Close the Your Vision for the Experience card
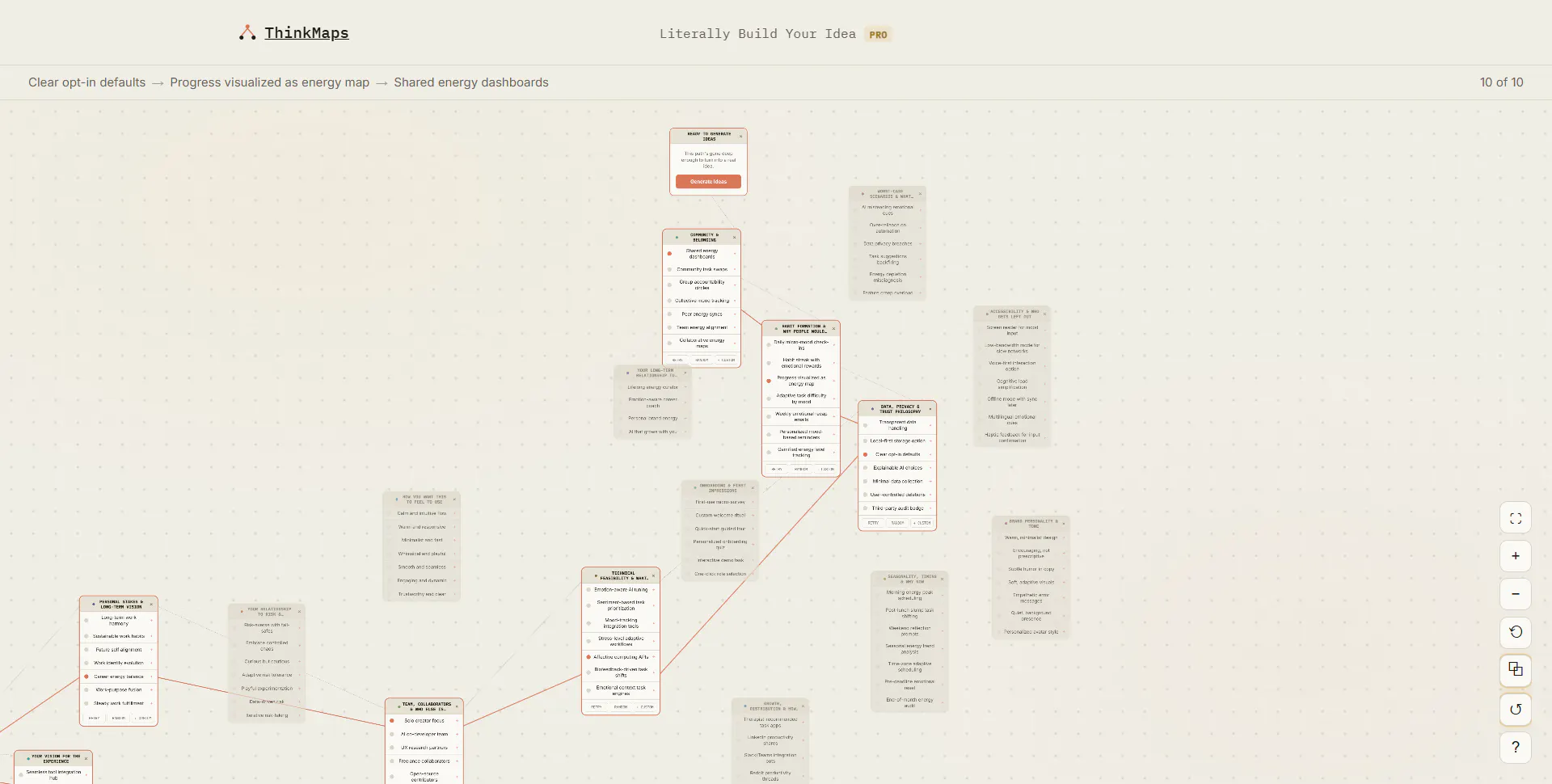1552x784 pixels. [x=86, y=758]
